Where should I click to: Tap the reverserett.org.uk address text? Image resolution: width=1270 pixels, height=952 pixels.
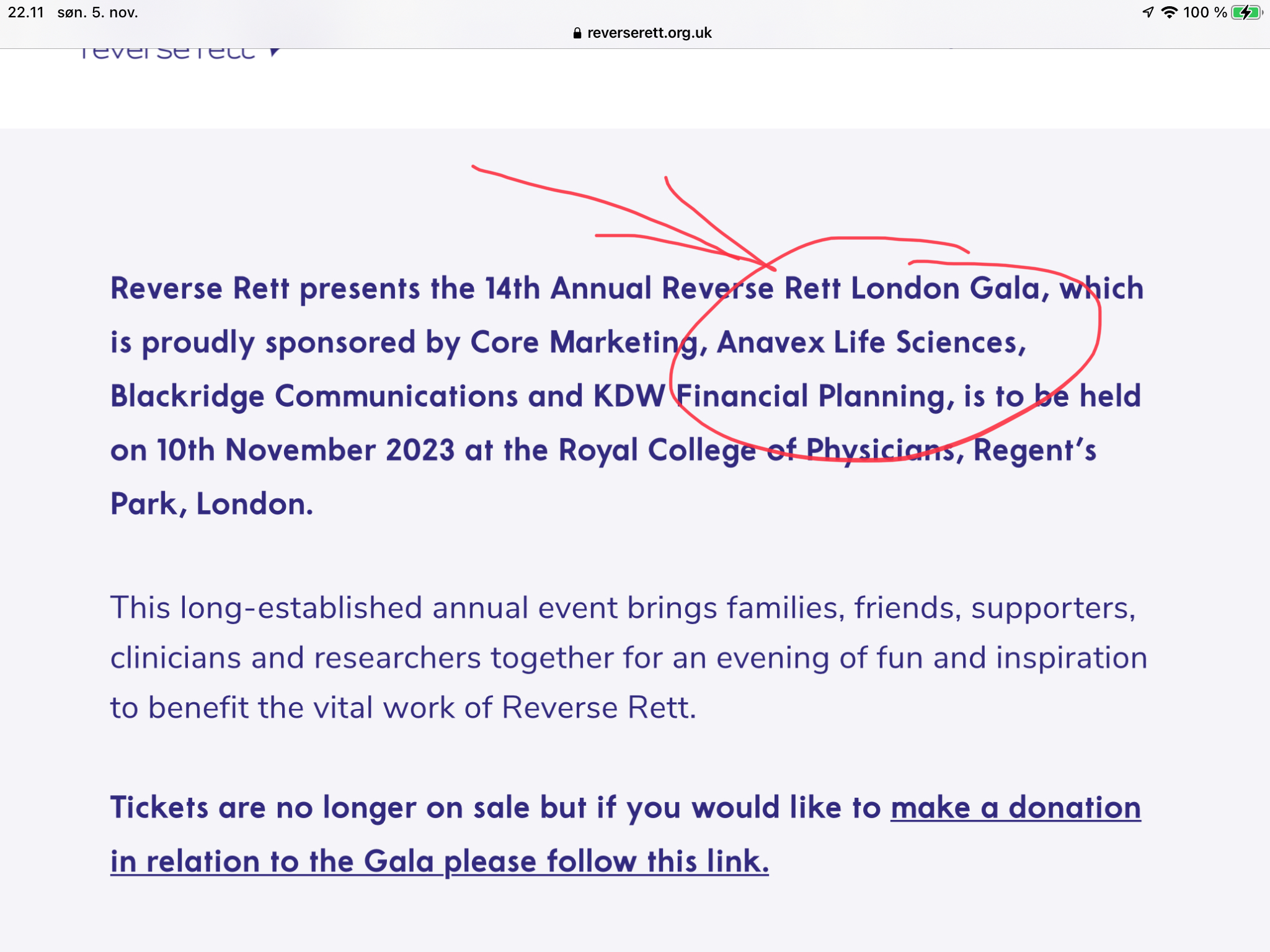coord(649,33)
